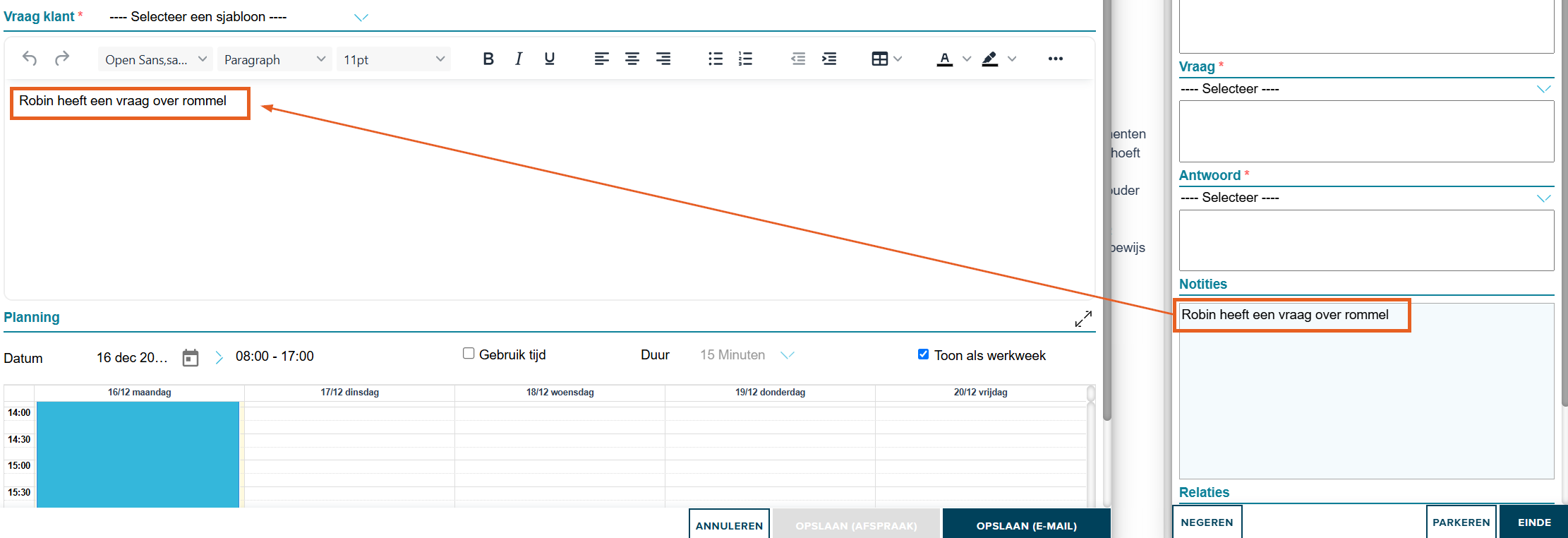Click the Antwoord text box
This screenshot has height=538, width=1568.
[1366, 240]
